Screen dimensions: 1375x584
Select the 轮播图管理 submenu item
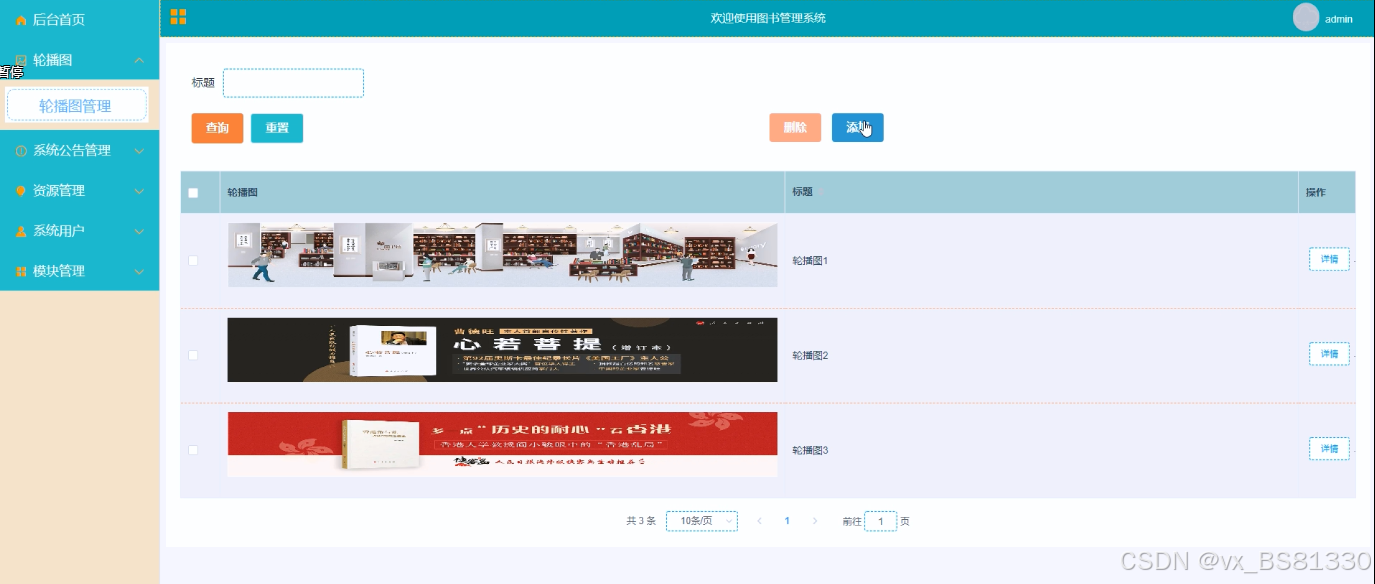coord(77,105)
